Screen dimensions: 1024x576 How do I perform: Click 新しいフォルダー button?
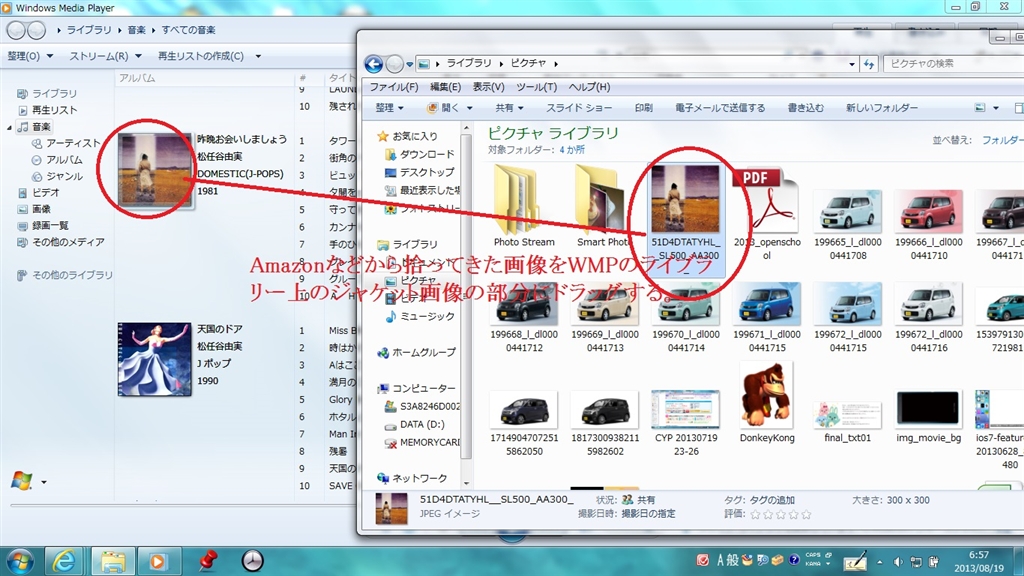click(x=882, y=108)
